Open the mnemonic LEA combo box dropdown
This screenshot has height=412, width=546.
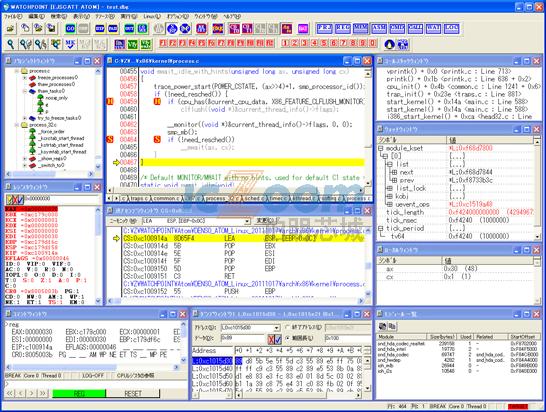pyautogui.click(x=247, y=221)
